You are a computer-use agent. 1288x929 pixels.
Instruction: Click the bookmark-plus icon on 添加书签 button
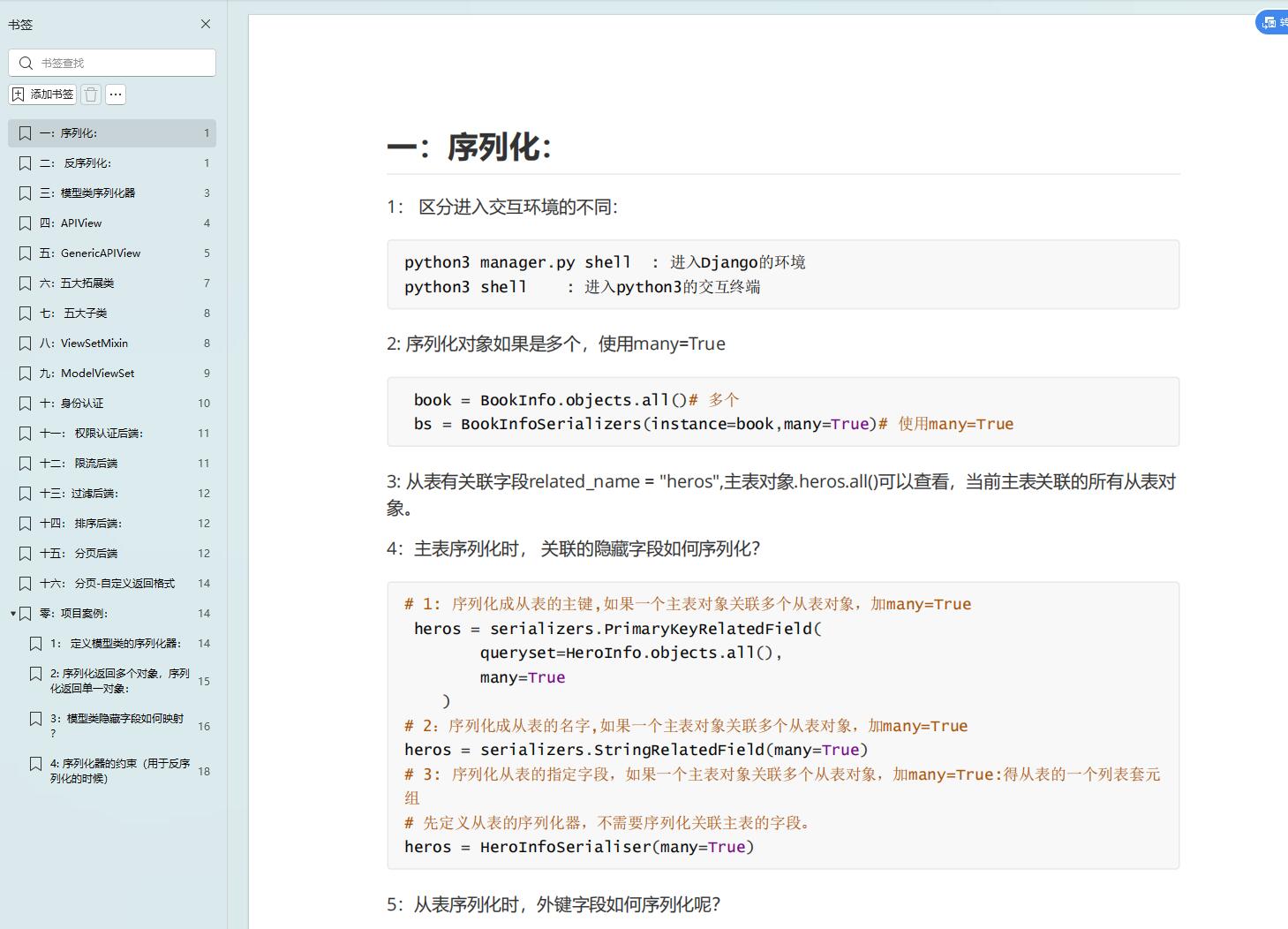pos(20,94)
